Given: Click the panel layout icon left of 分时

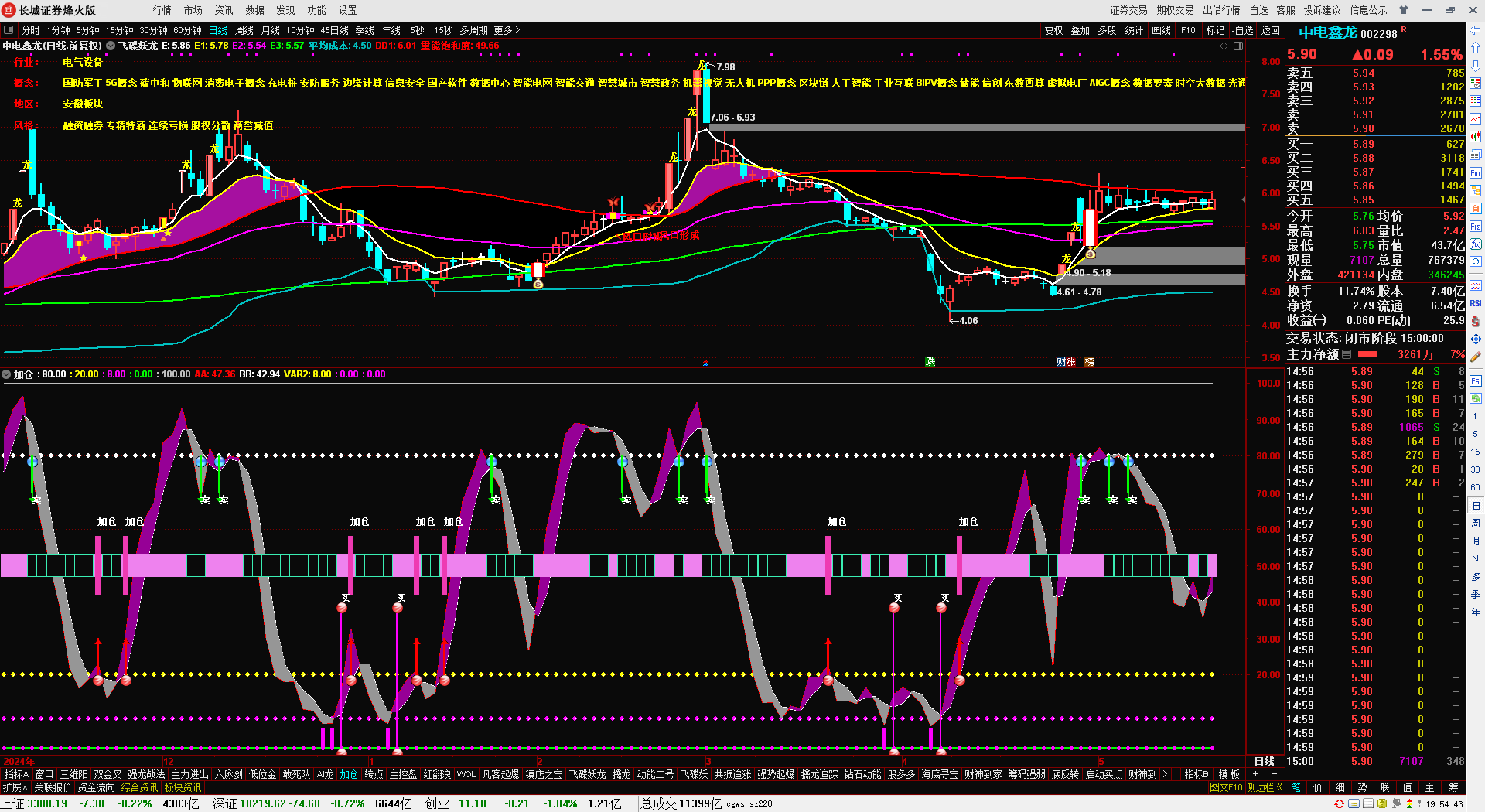Looking at the screenshot, I should (x=9, y=30).
